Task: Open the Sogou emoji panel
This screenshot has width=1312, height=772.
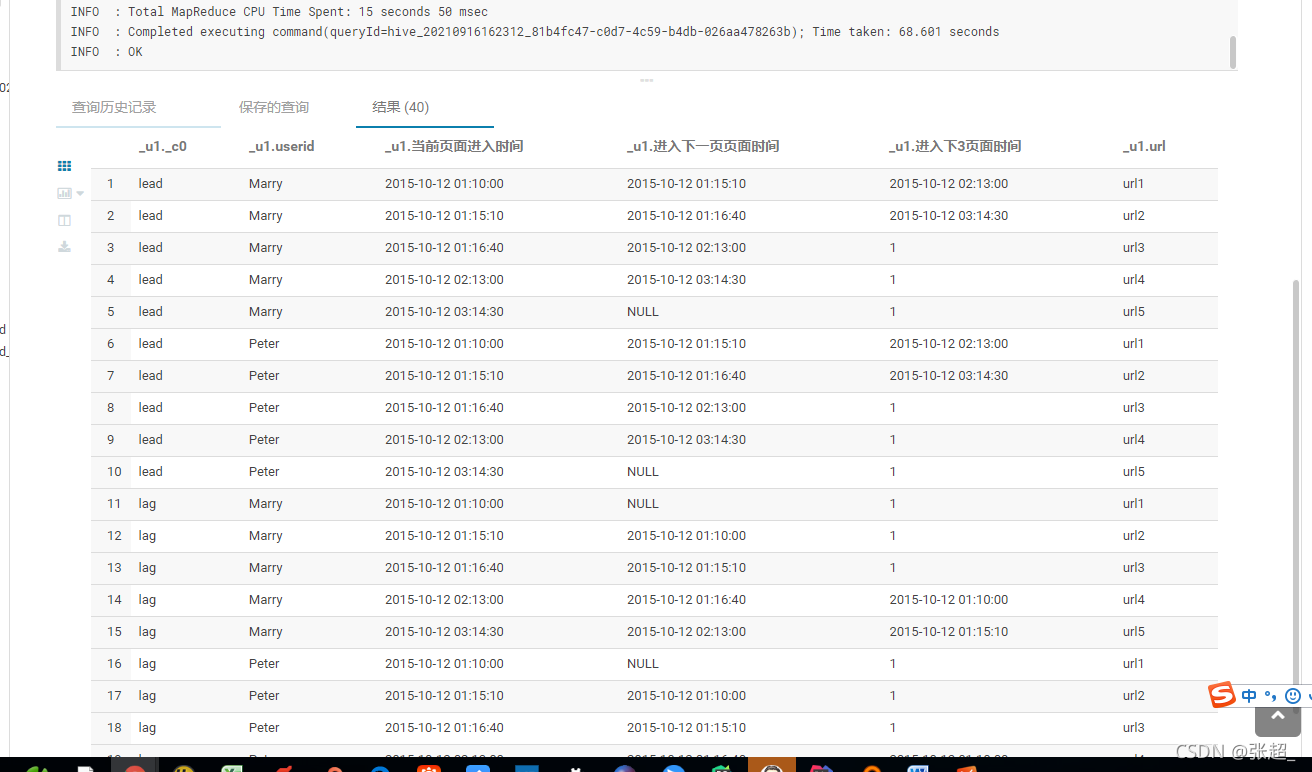Action: (1293, 696)
